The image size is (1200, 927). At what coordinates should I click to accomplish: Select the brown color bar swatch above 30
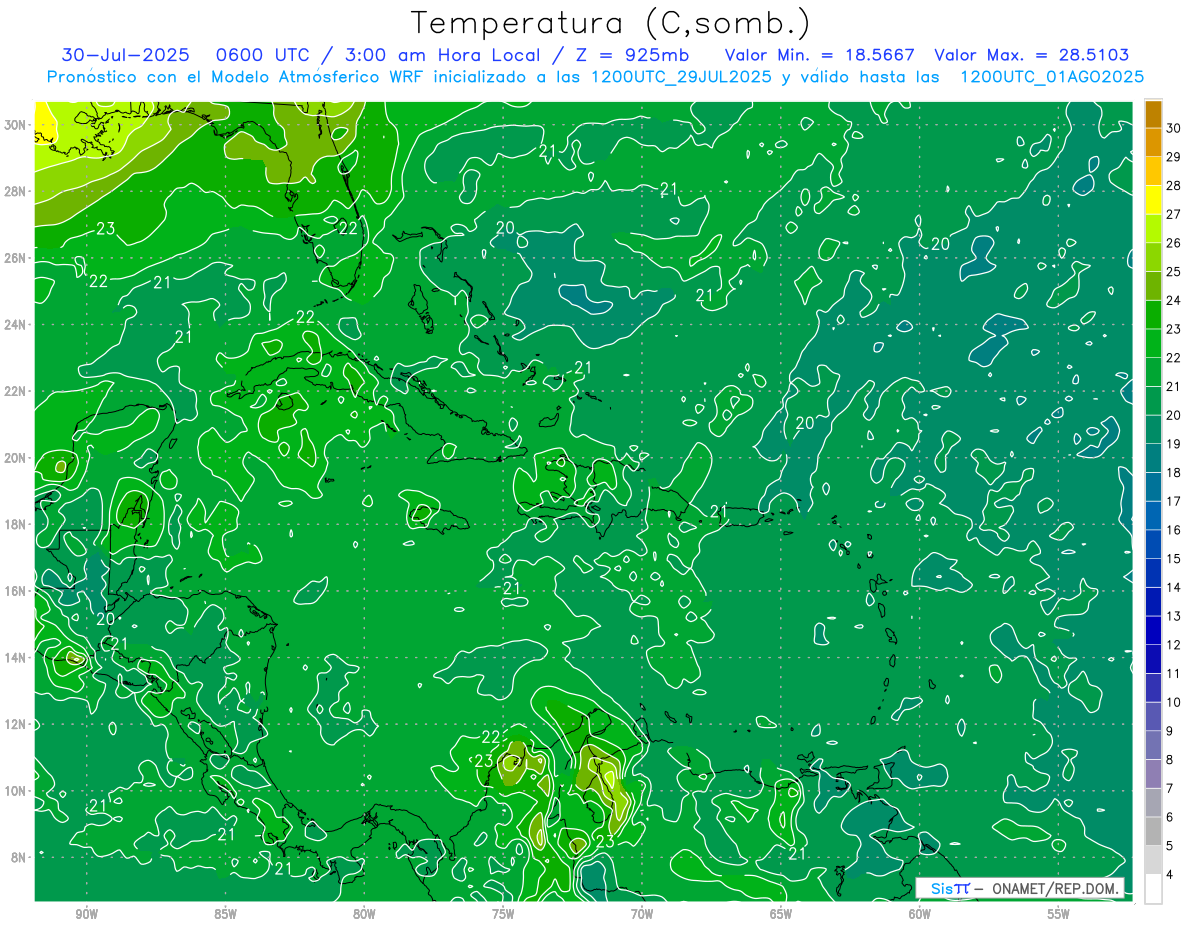pos(1153,114)
